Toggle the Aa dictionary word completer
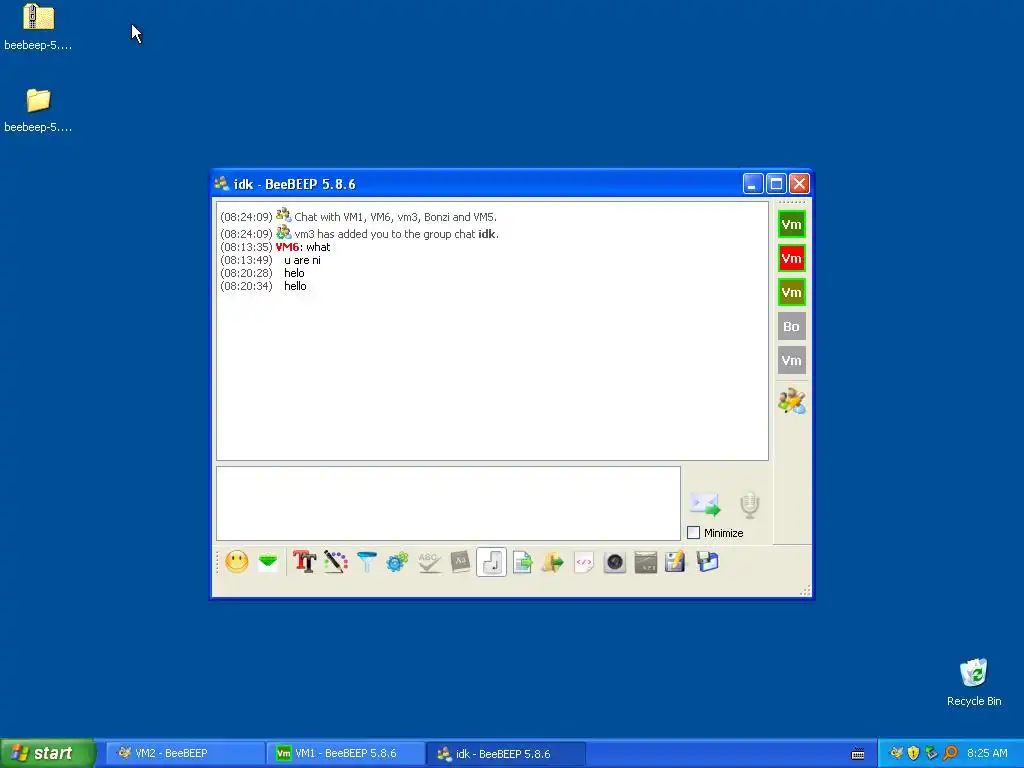Screen dimensions: 1024x768 [460, 562]
